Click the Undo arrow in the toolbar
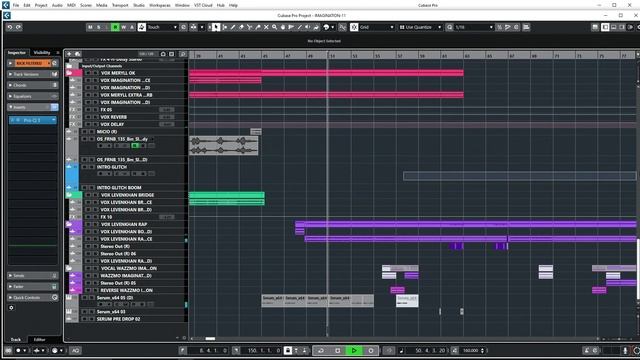The width and height of the screenshot is (640, 360). [x=10, y=27]
